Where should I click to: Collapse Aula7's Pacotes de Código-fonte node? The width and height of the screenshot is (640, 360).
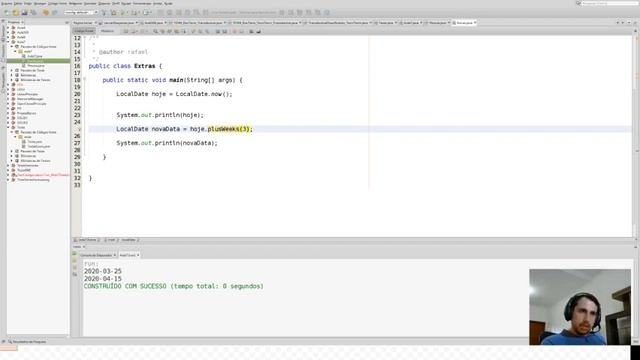pyautogui.click(x=12, y=47)
